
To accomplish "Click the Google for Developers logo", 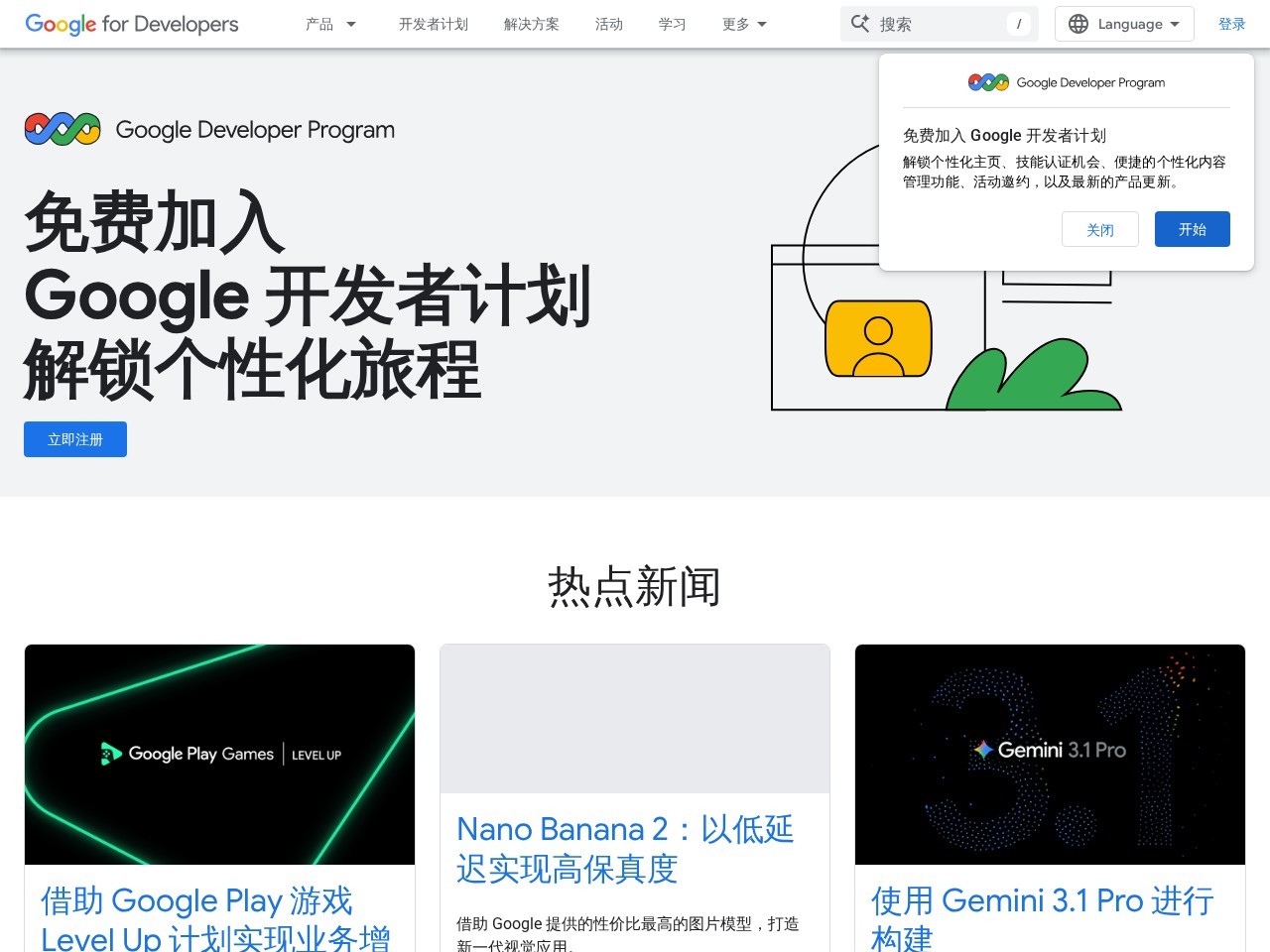I will coord(129,24).
